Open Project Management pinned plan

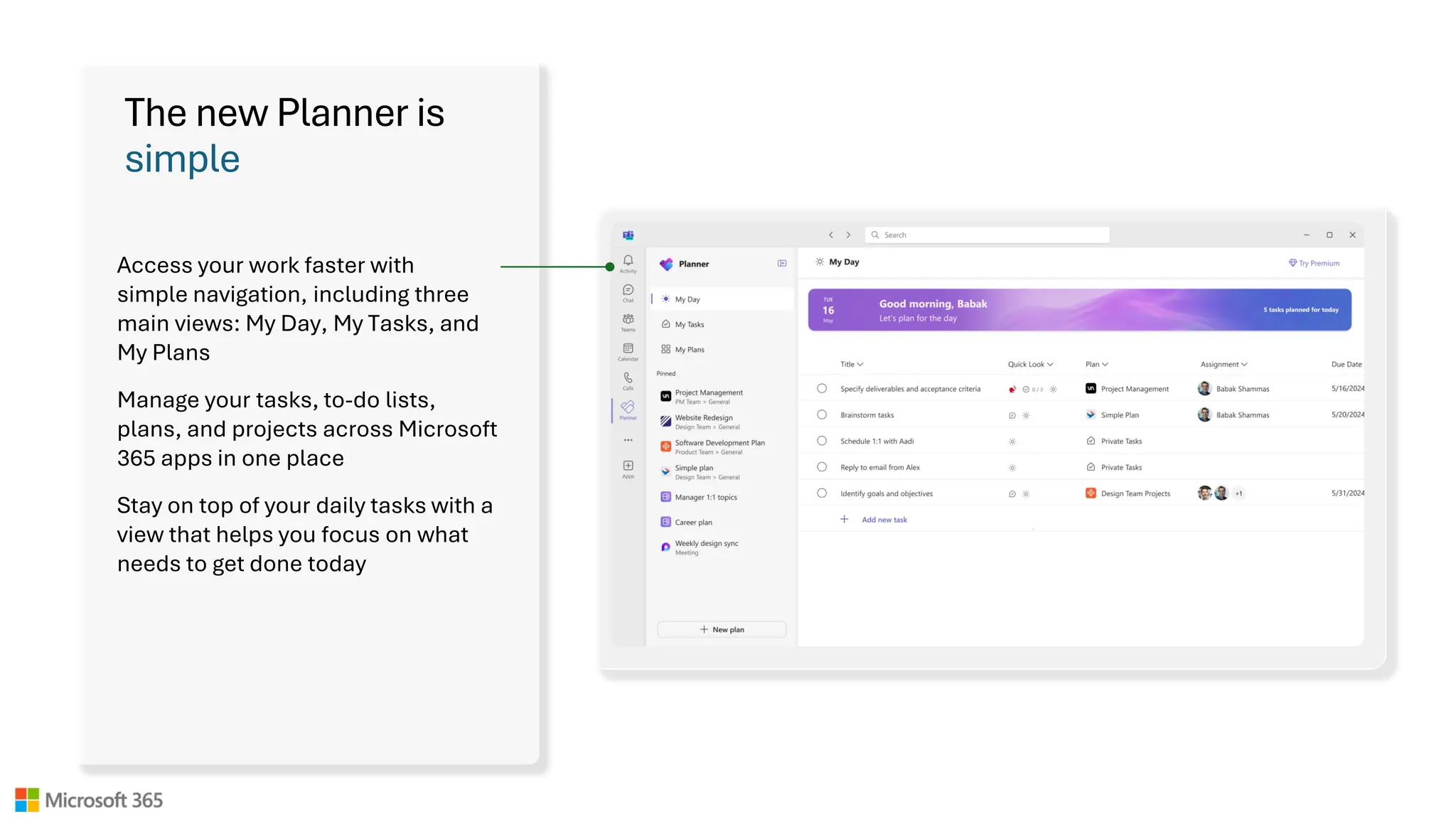(x=722, y=396)
